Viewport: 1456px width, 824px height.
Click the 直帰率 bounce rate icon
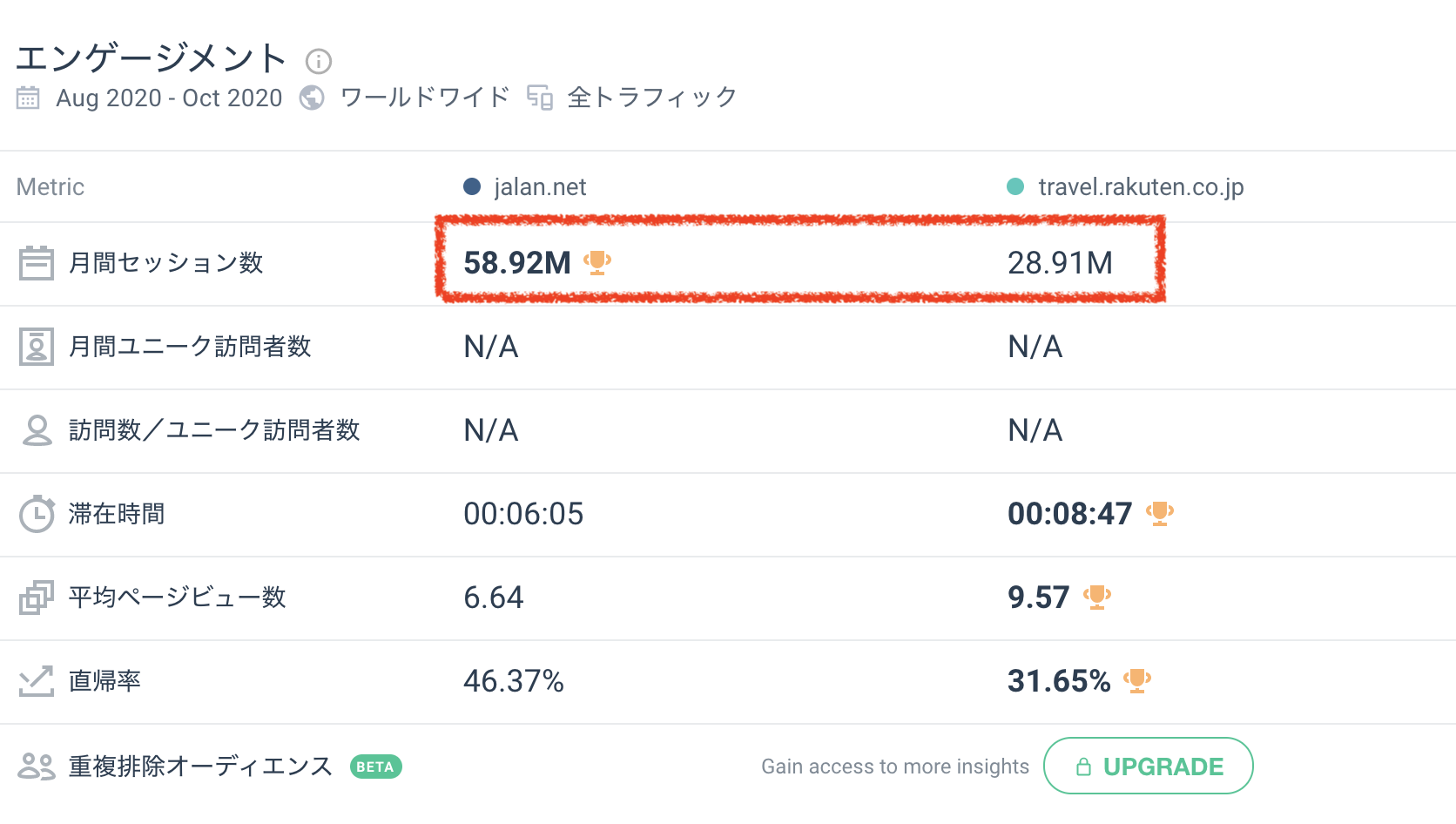click(x=37, y=681)
